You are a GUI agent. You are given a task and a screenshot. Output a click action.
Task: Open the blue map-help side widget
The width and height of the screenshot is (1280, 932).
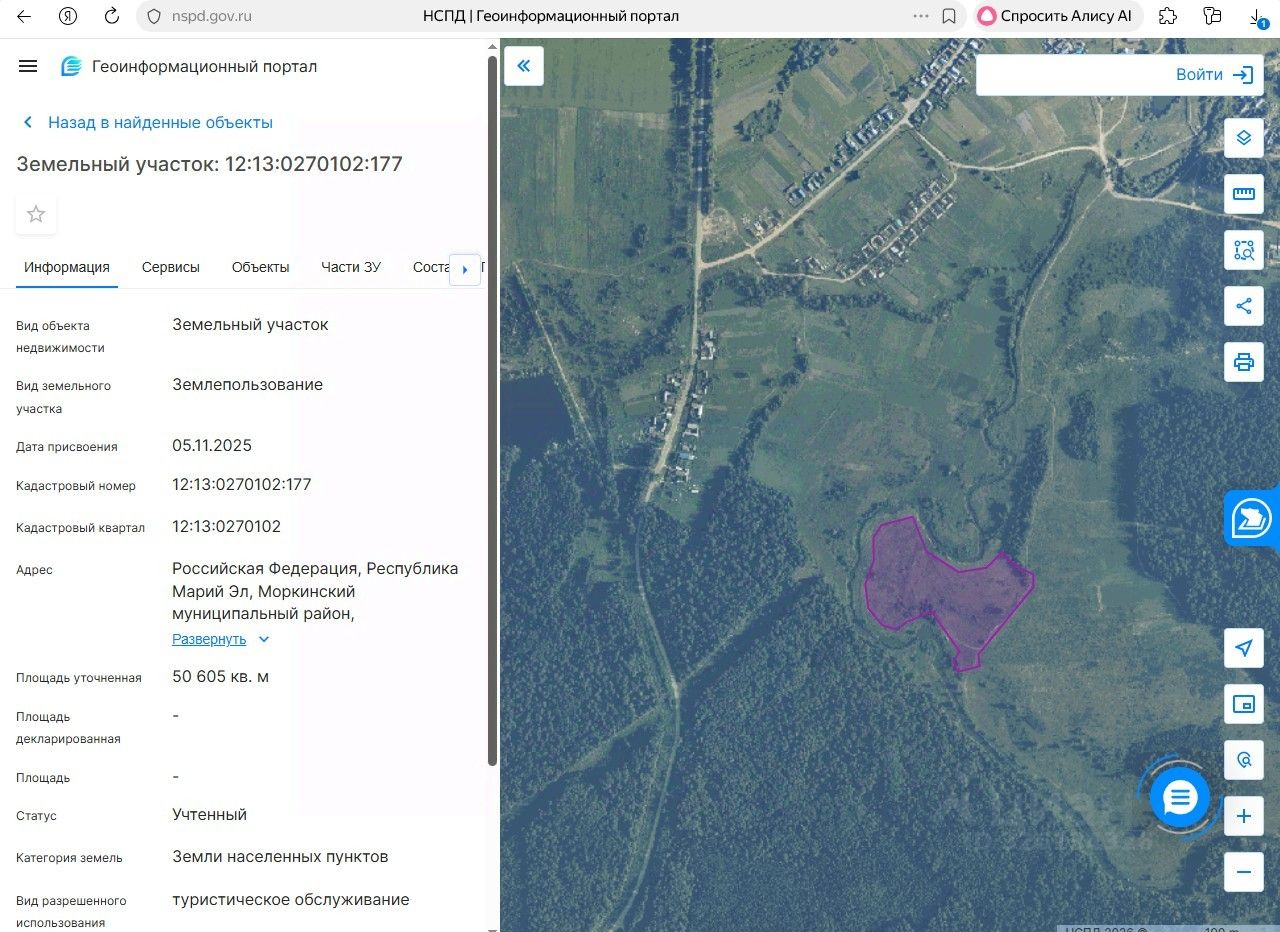tap(1252, 518)
